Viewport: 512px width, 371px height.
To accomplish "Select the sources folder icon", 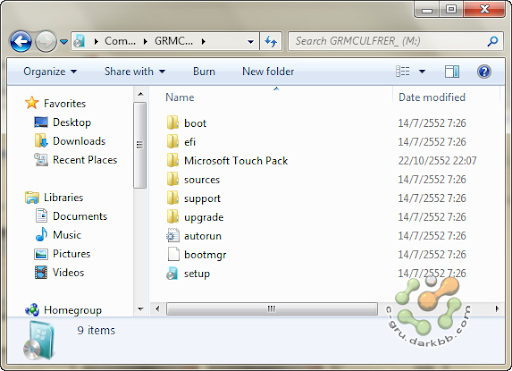I will pyautogui.click(x=172, y=179).
